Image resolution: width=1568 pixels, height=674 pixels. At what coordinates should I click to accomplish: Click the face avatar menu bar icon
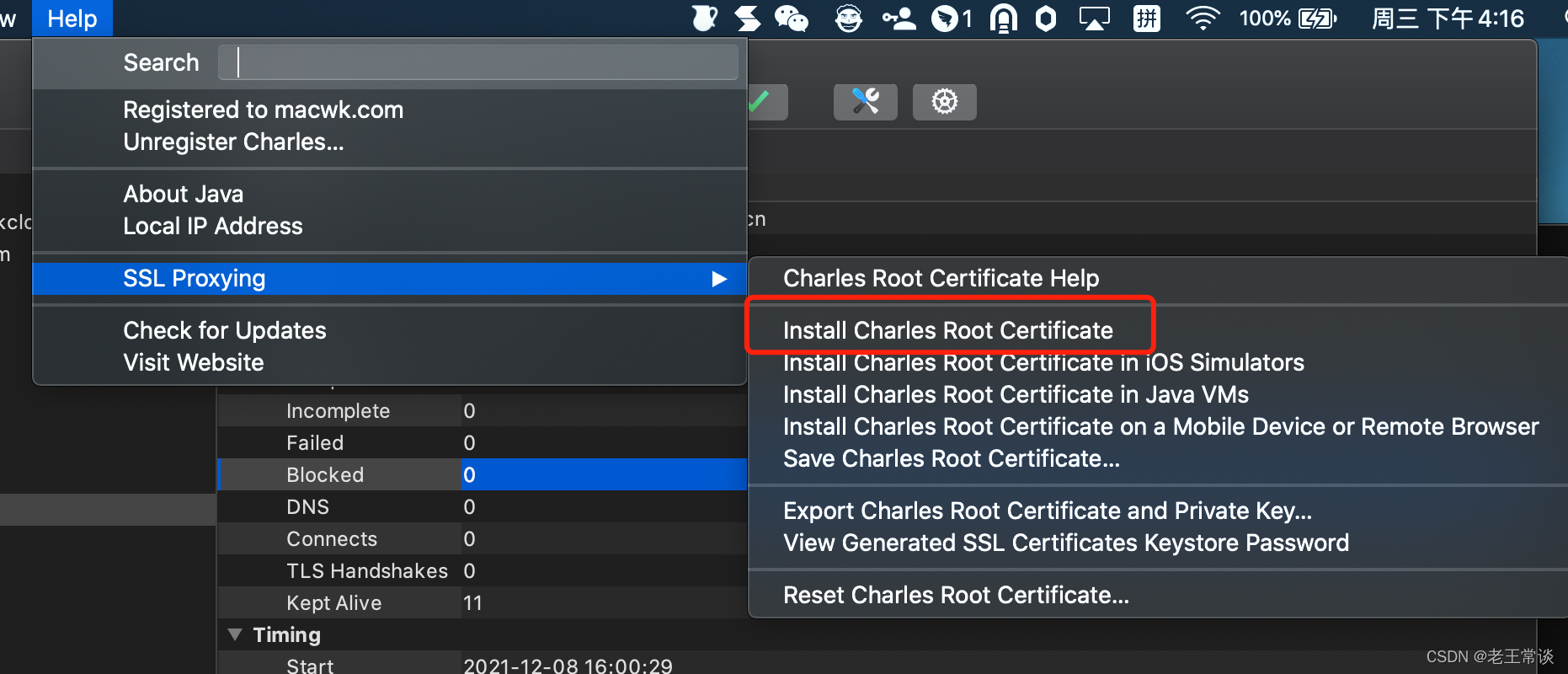click(848, 19)
